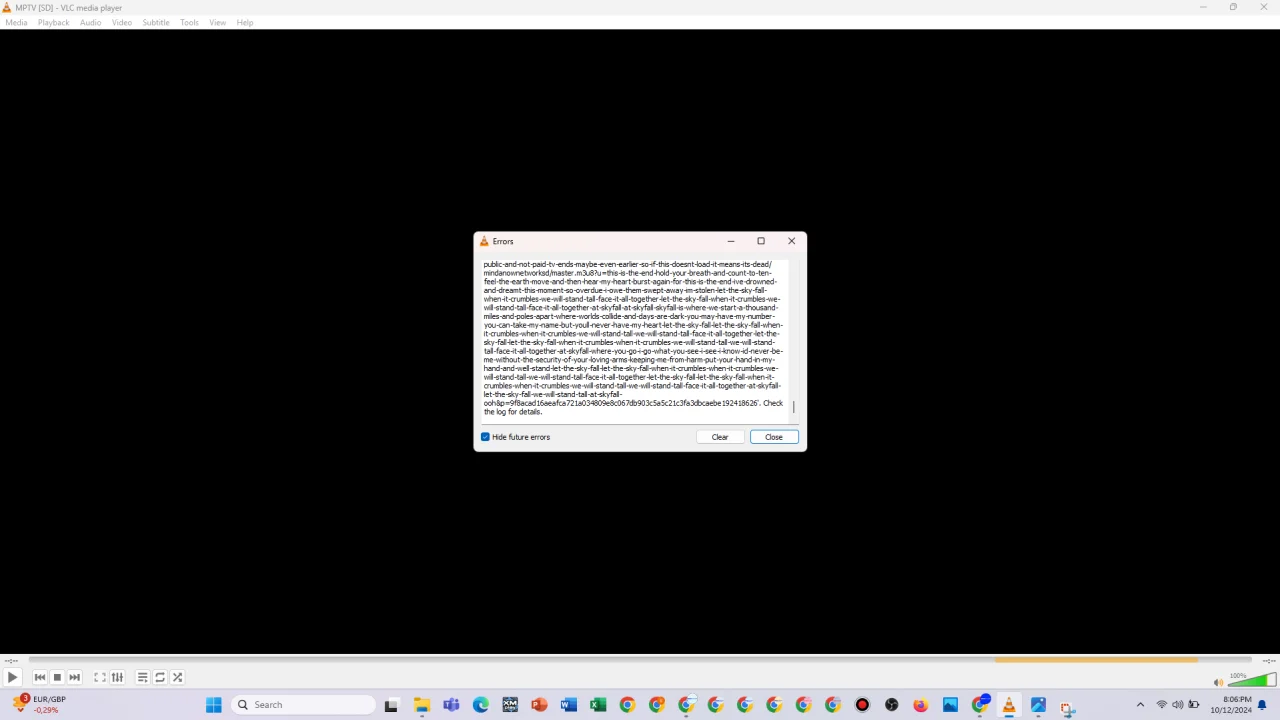Uncheck Hide future errors
This screenshot has height=720, width=1280.
(486, 437)
